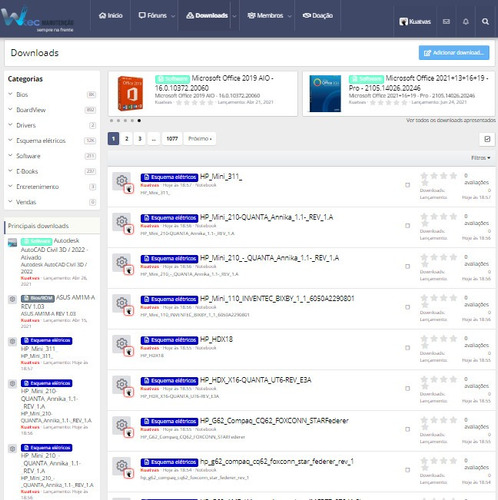Open the HP_HDX18 download title
Image resolution: width=498 pixels, height=500 pixels.
tap(216, 339)
